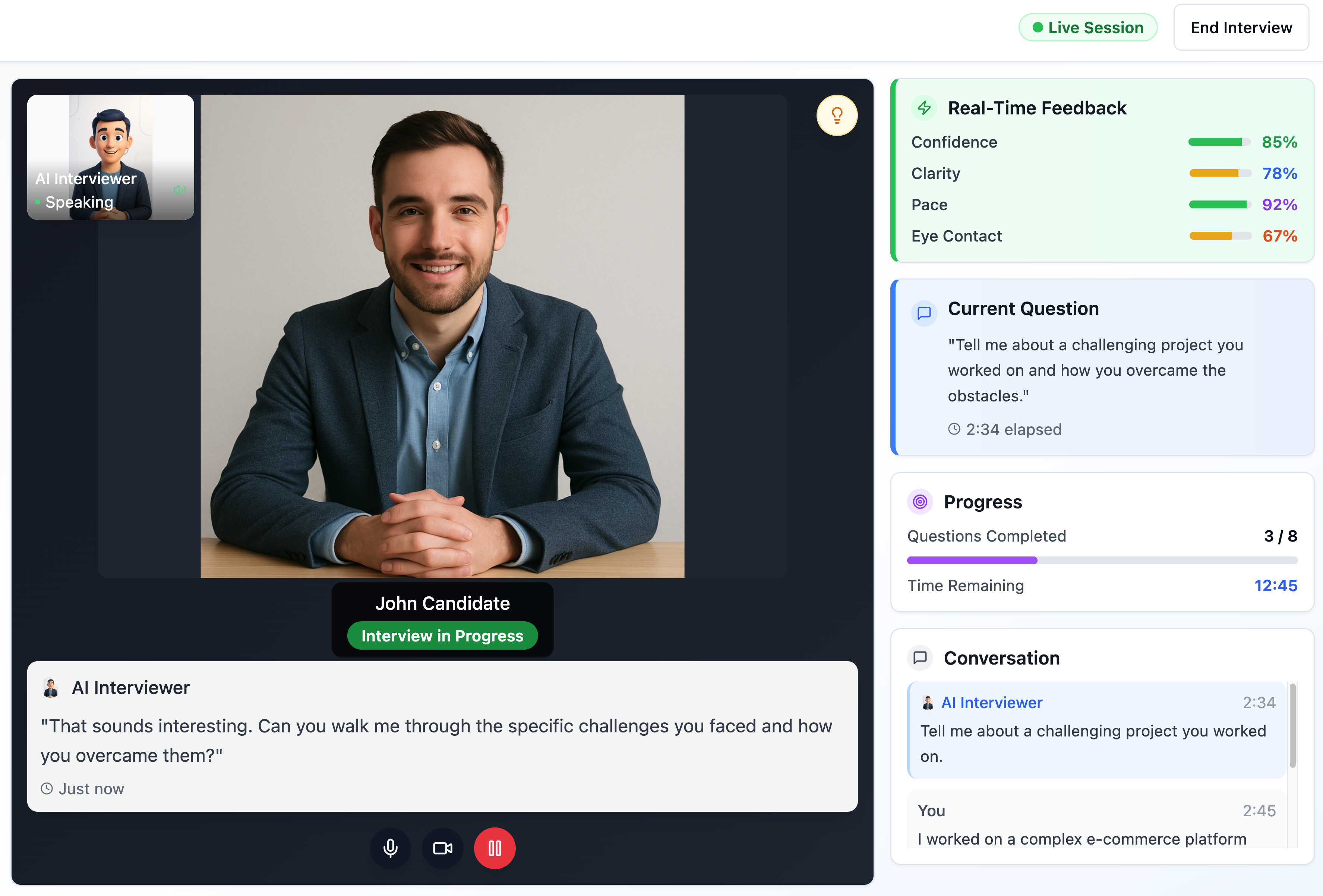
Task: Click the AI Interviewer video thumbnail
Action: [x=110, y=157]
